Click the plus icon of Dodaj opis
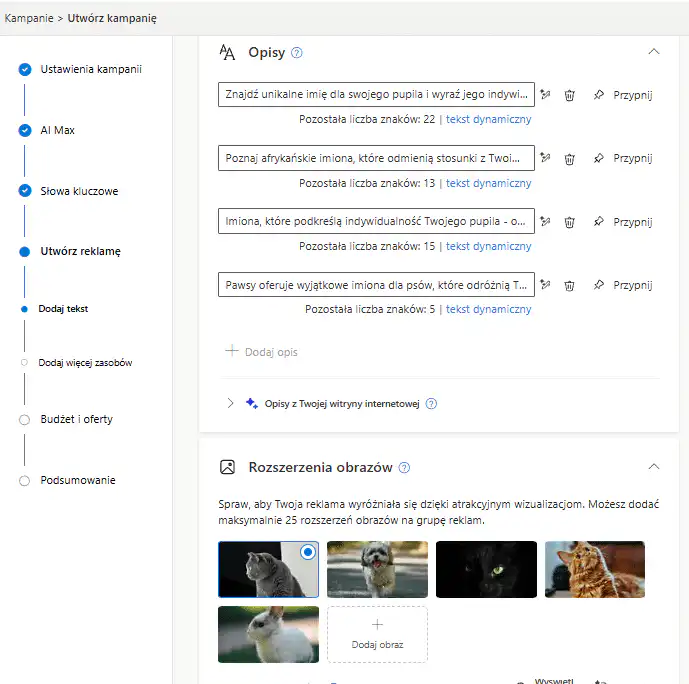Viewport: 689px width, 684px height. point(232,351)
